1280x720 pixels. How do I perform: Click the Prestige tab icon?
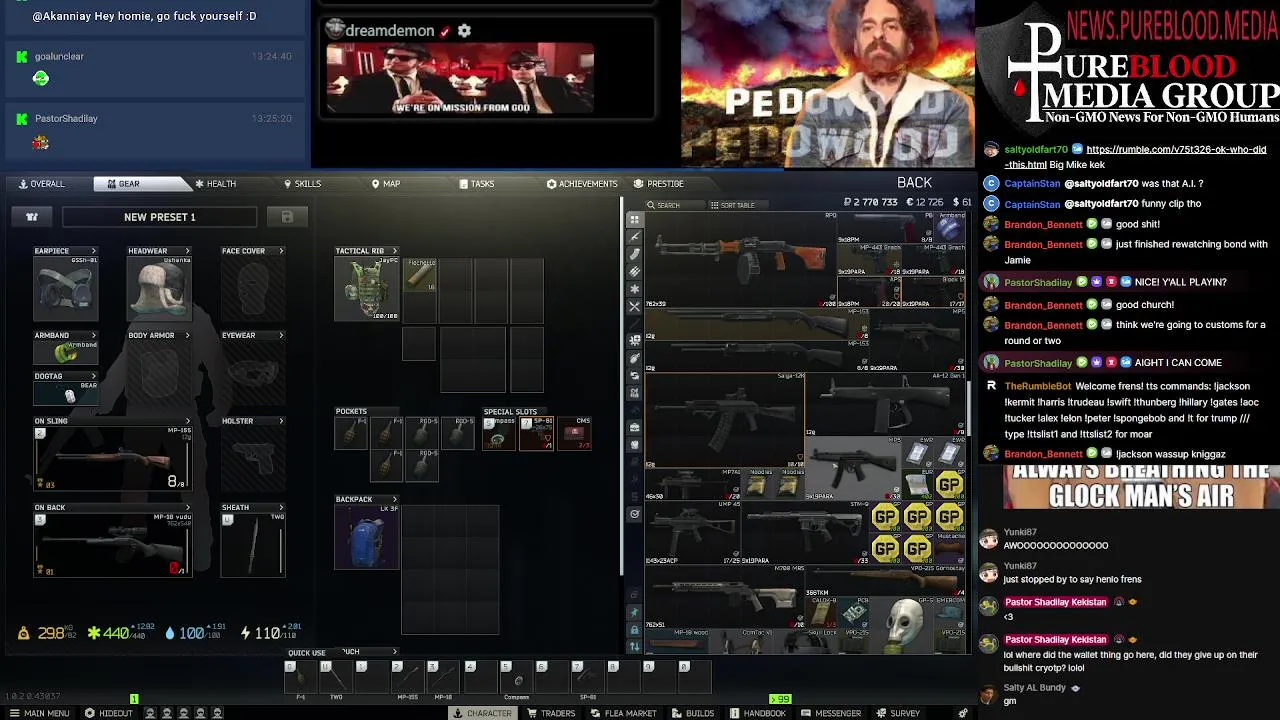(639, 184)
